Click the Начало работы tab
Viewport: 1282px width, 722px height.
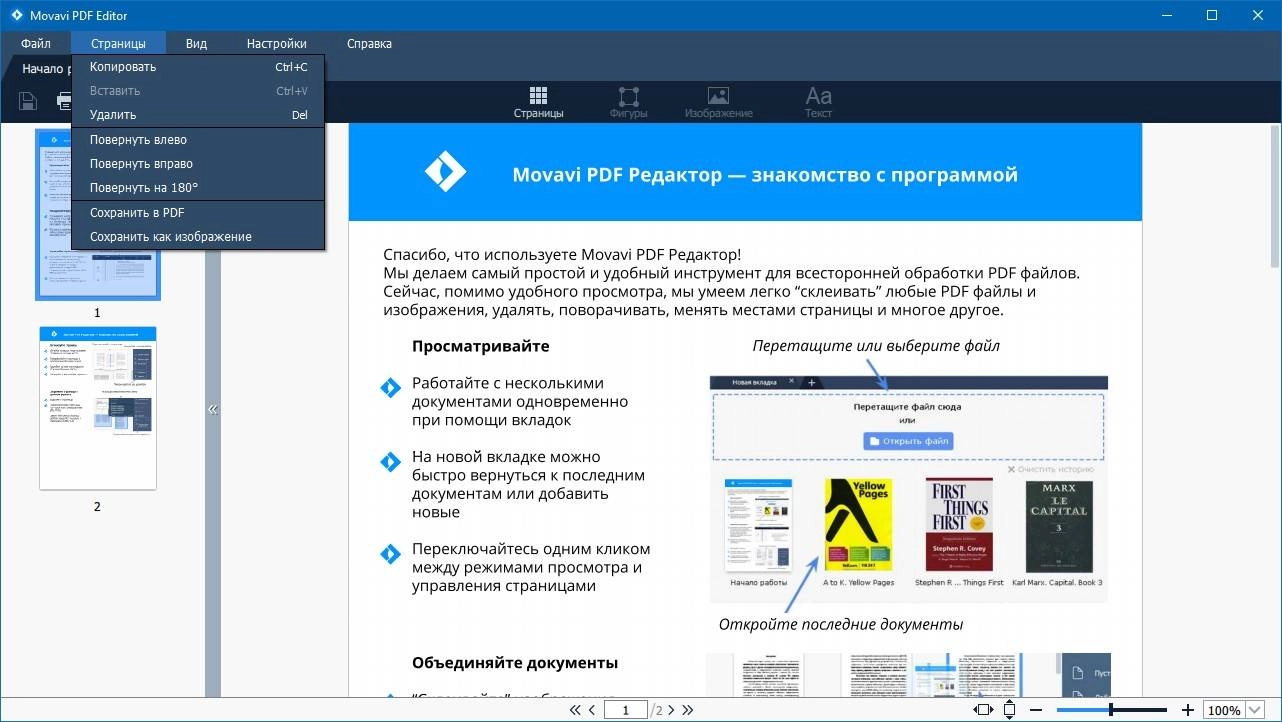click(45, 69)
